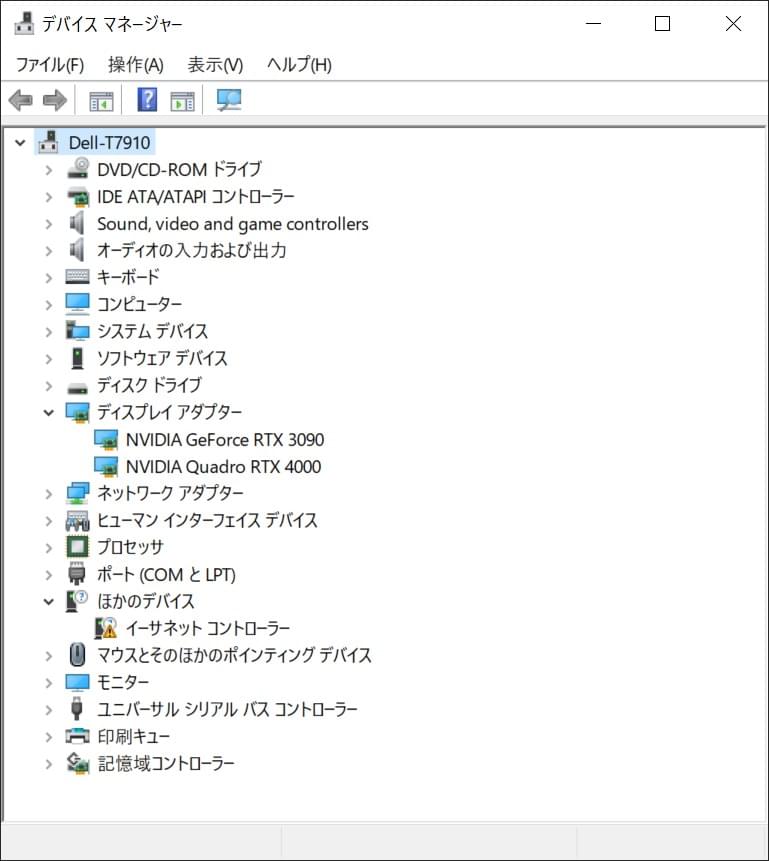
Task: Expand the ユニバーサル シリアル バス コントローラー node
Action: tap(49, 709)
